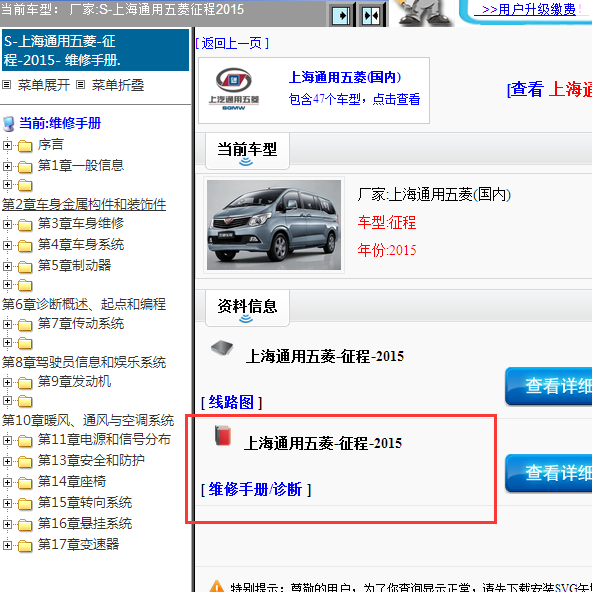Expand 第5章制动器 tree node

(7, 266)
